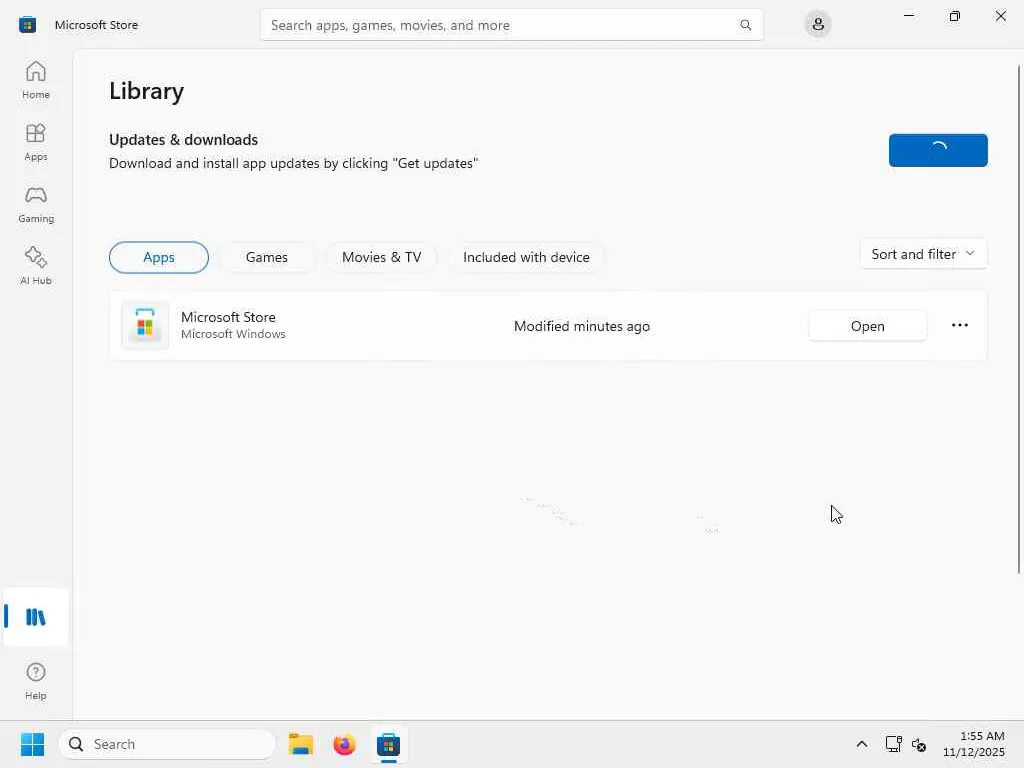Expand the Sort and filter dropdown
This screenshot has height=768, width=1024.
point(923,254)
